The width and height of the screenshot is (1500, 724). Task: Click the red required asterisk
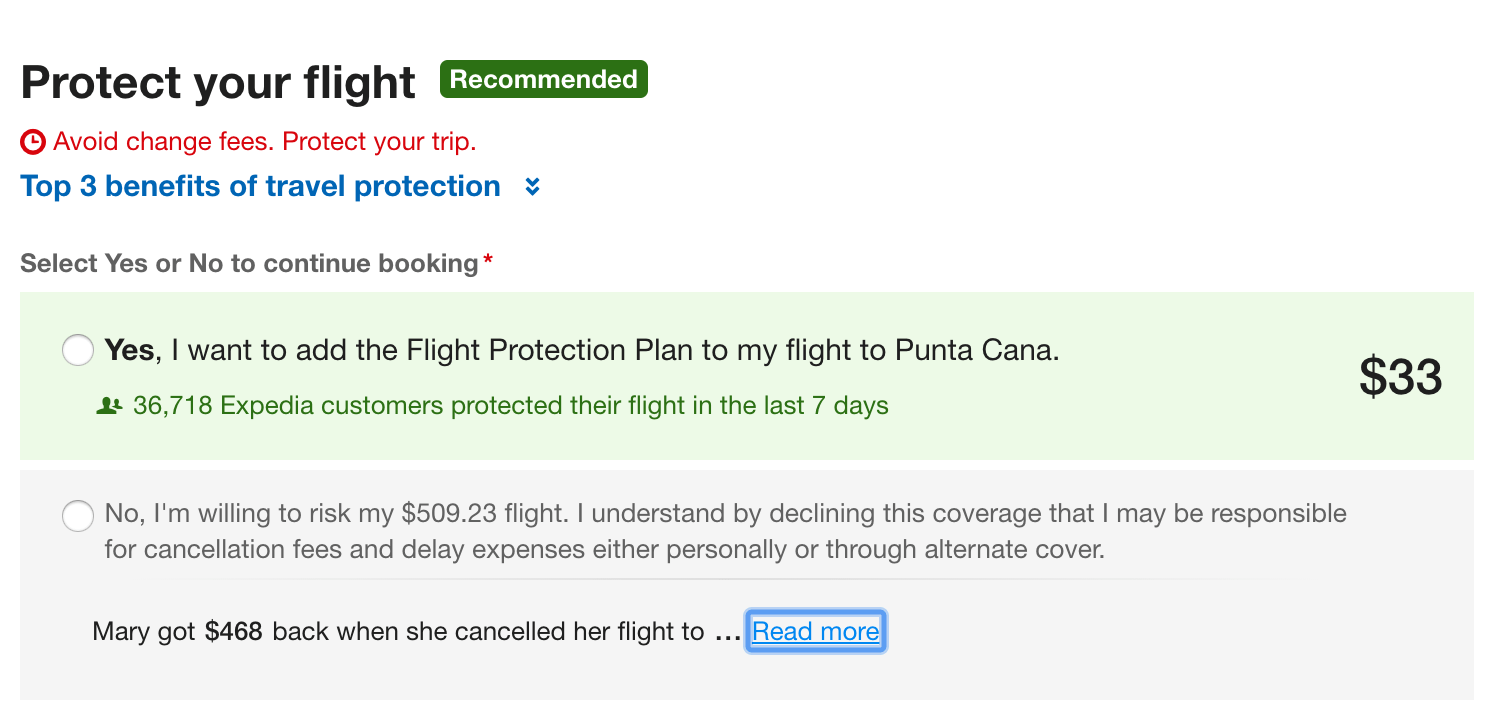click(488, 261)
